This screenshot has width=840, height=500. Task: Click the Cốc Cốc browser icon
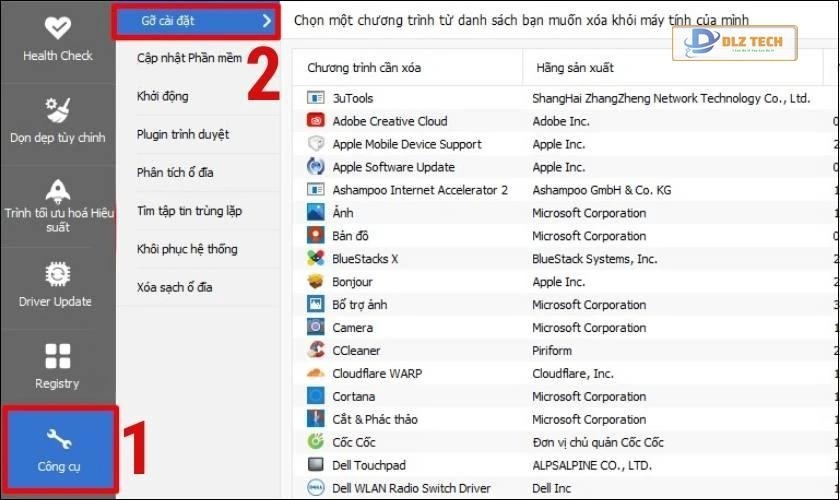coord(315,442)
